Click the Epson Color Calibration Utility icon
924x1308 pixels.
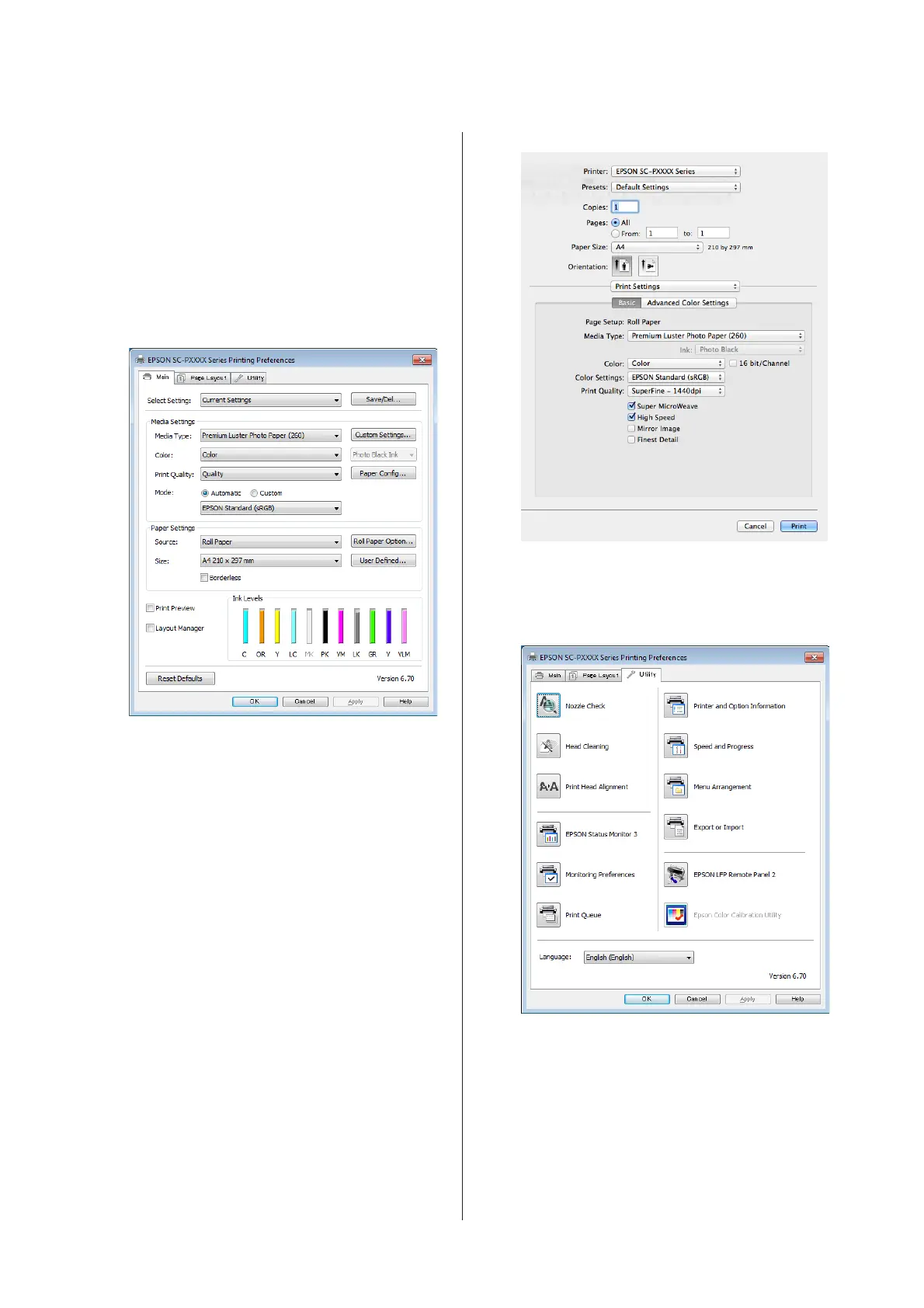tap(676, 915)
